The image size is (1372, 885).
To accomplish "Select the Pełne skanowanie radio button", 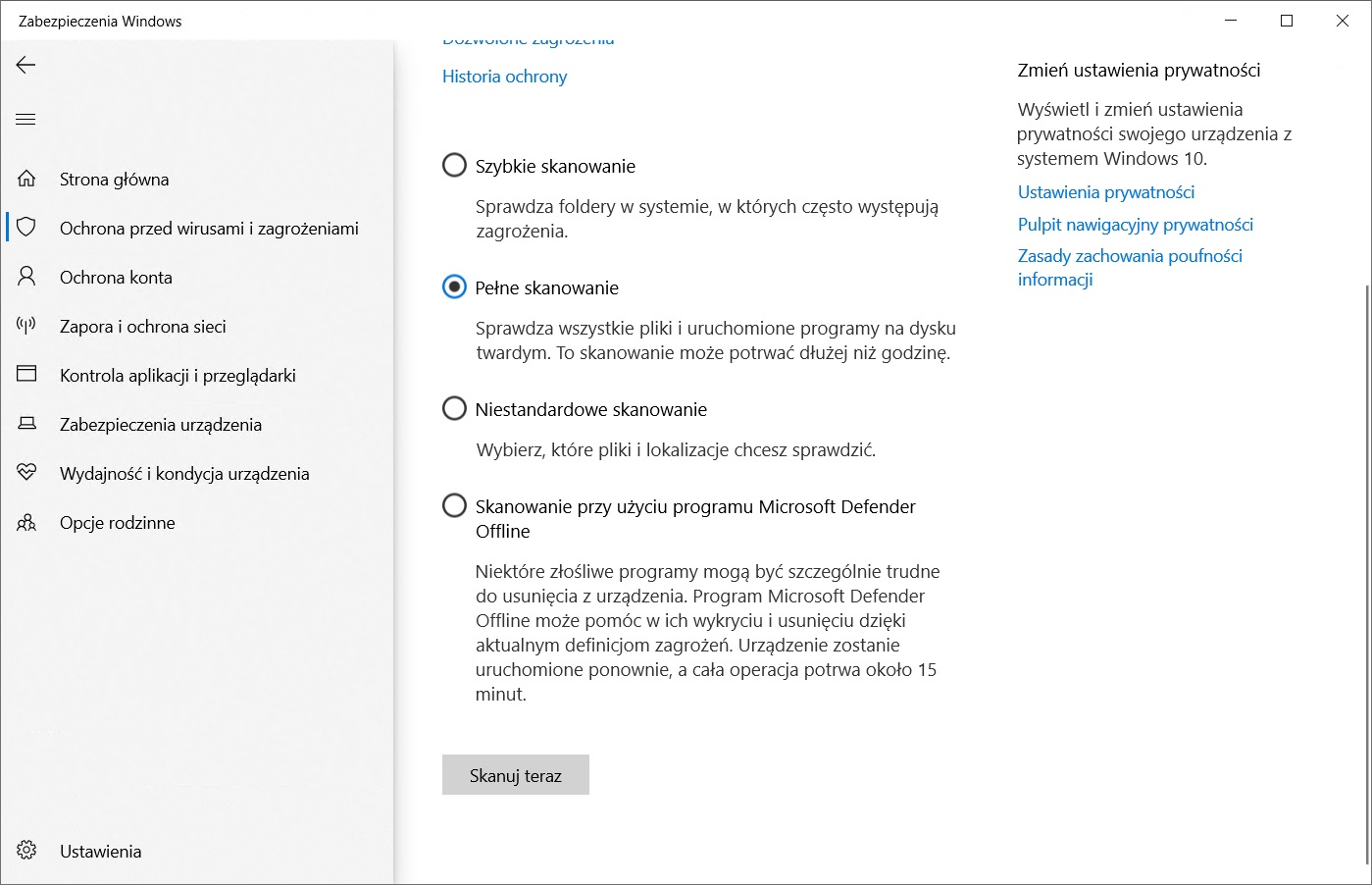I will tap(454, 286).
